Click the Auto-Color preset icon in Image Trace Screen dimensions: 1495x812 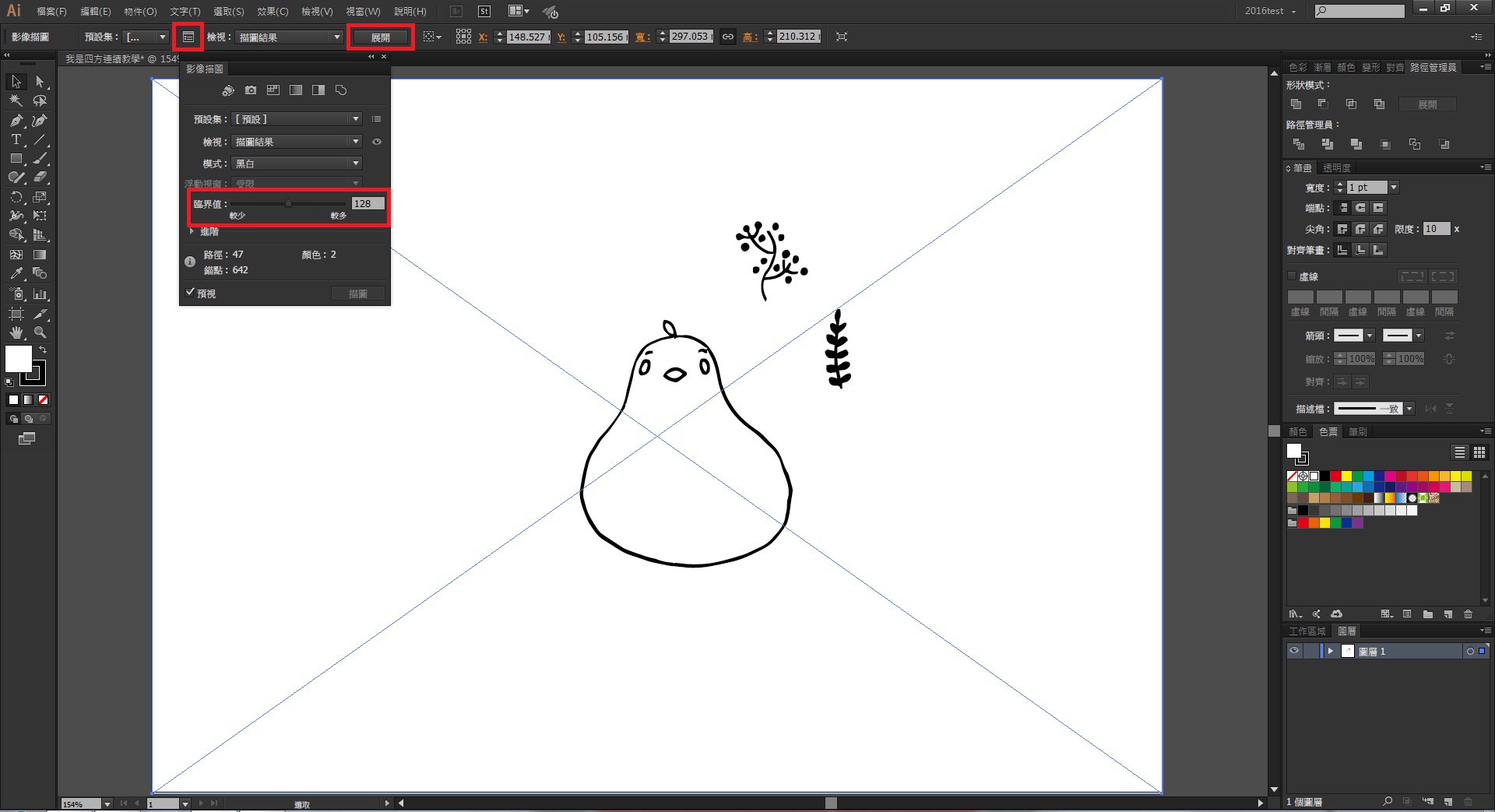pos(227,90)
